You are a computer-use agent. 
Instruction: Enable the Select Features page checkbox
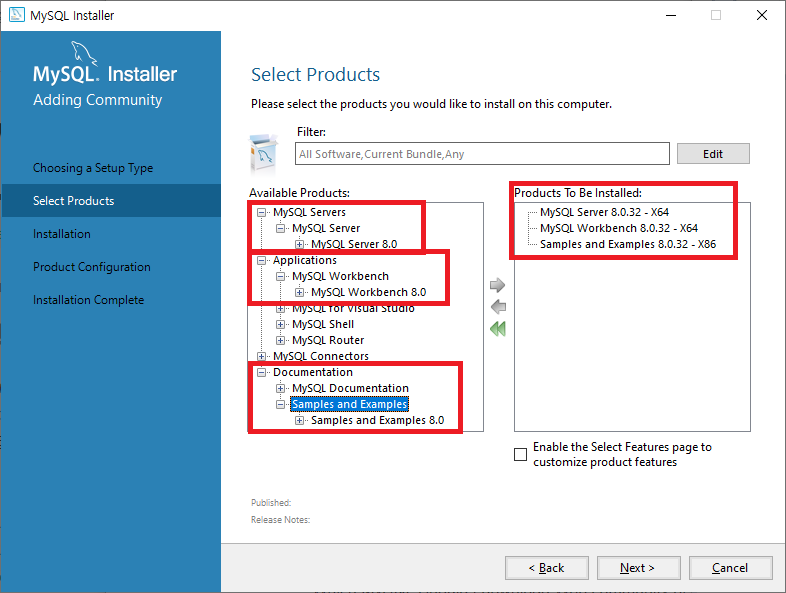520,455
